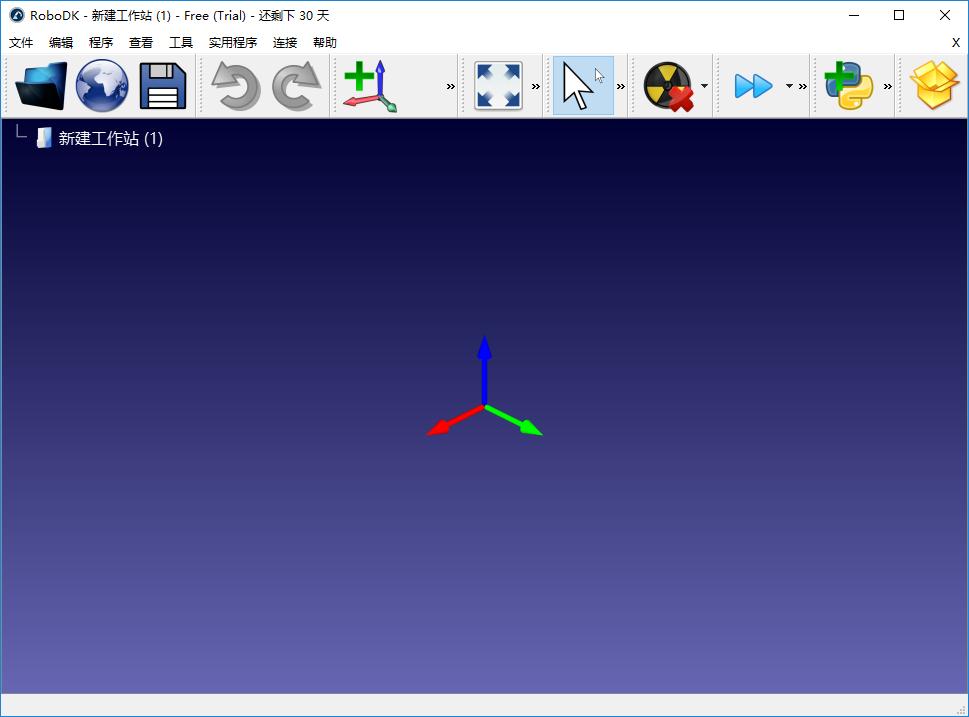Open the 文件 menu
969x717 pixels.
pos(21,43)
